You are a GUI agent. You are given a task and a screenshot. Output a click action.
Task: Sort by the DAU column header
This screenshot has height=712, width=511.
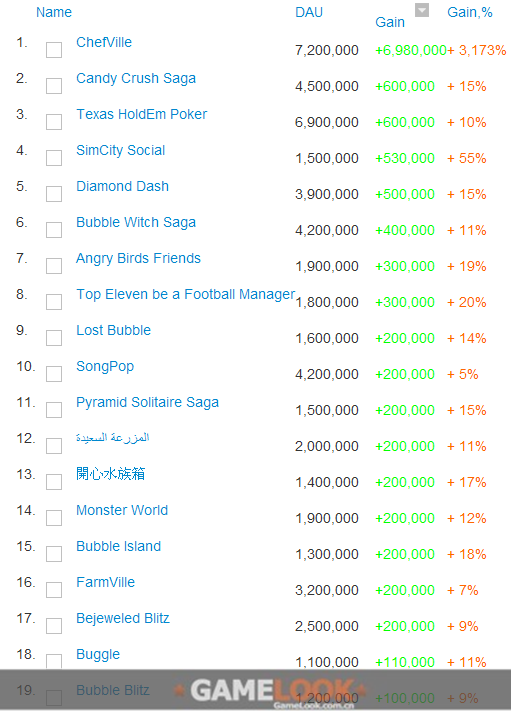pos(309,12)
